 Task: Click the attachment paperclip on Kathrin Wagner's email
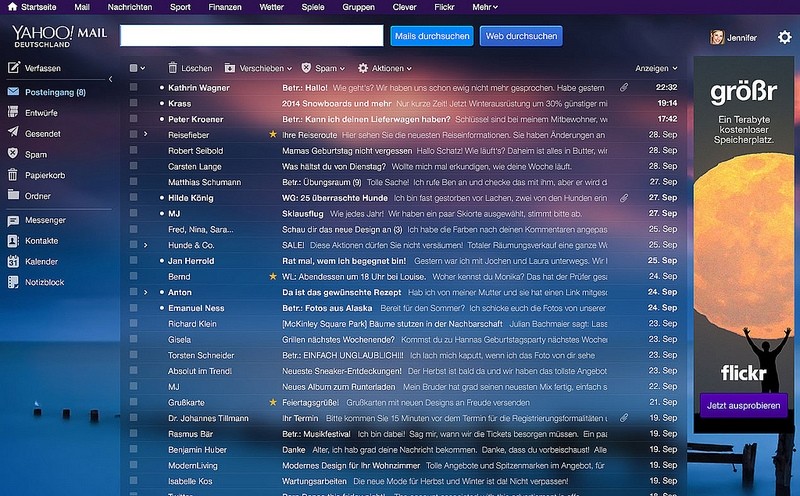(x=624, y=88)
